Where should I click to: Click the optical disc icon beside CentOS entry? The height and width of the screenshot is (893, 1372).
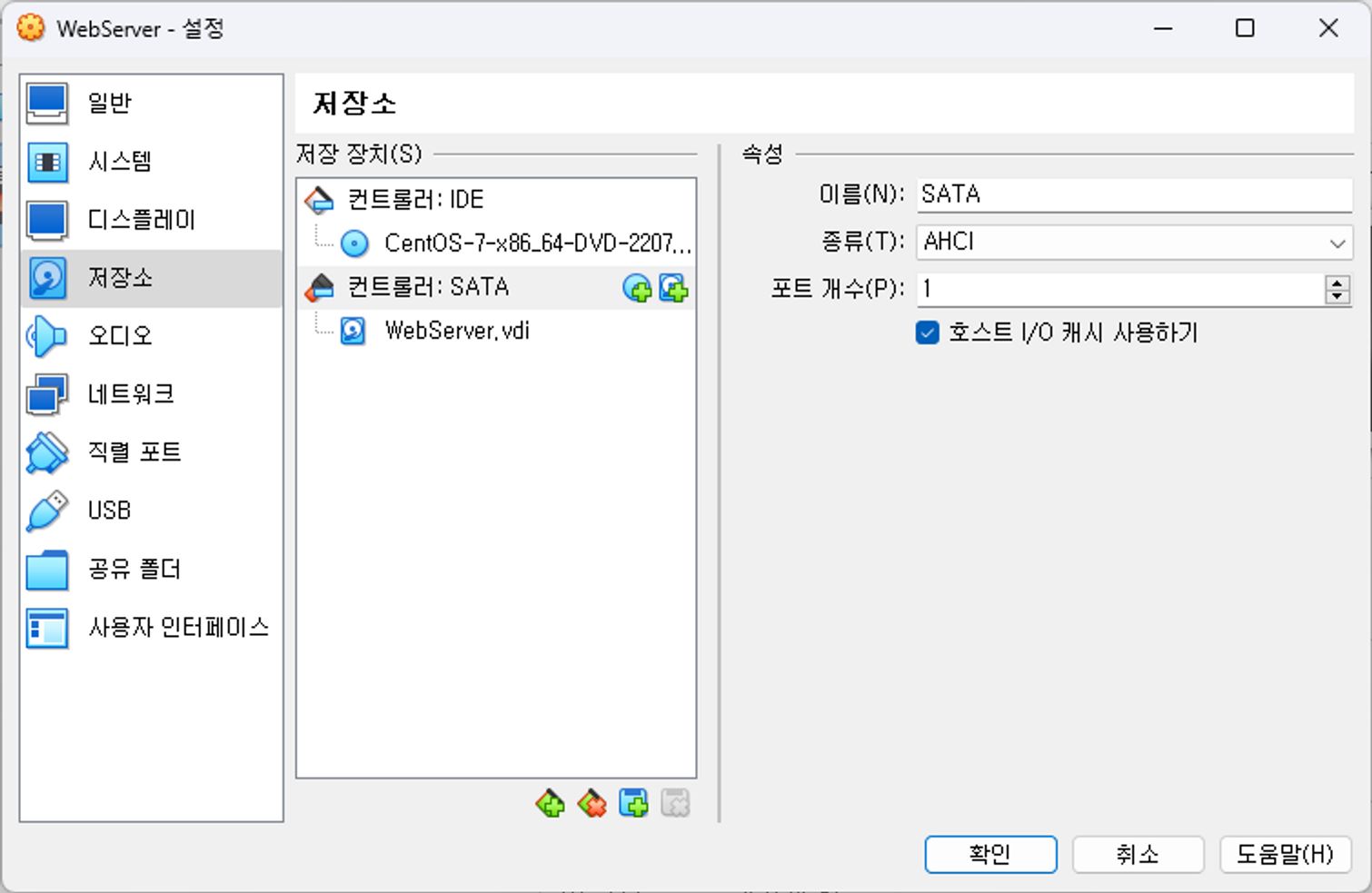pyautogui.click(x=354, y=243)
